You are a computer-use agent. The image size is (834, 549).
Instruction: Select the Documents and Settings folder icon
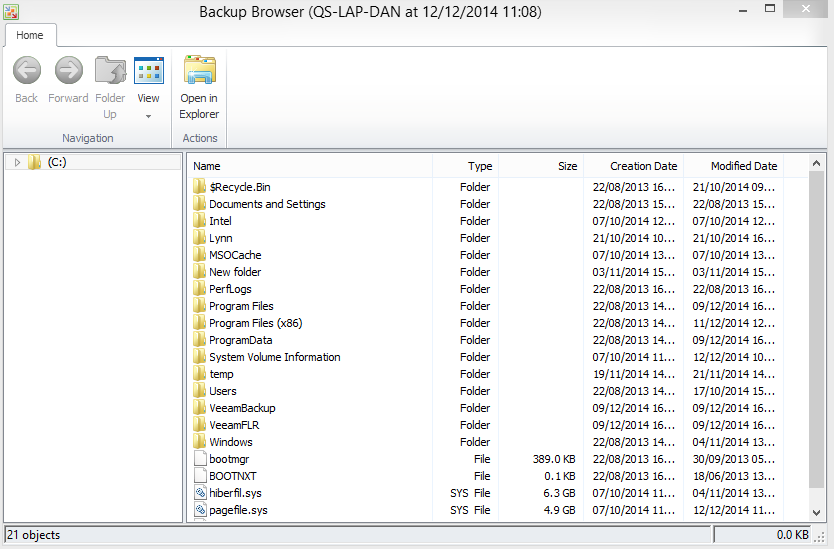(x=199, y=204)
